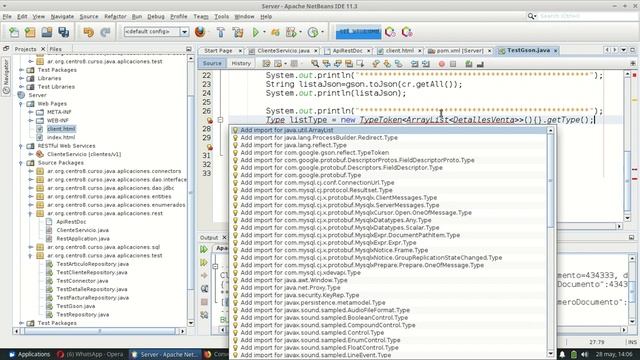Click the Profile Project toolbar icon

click(313, 32)
